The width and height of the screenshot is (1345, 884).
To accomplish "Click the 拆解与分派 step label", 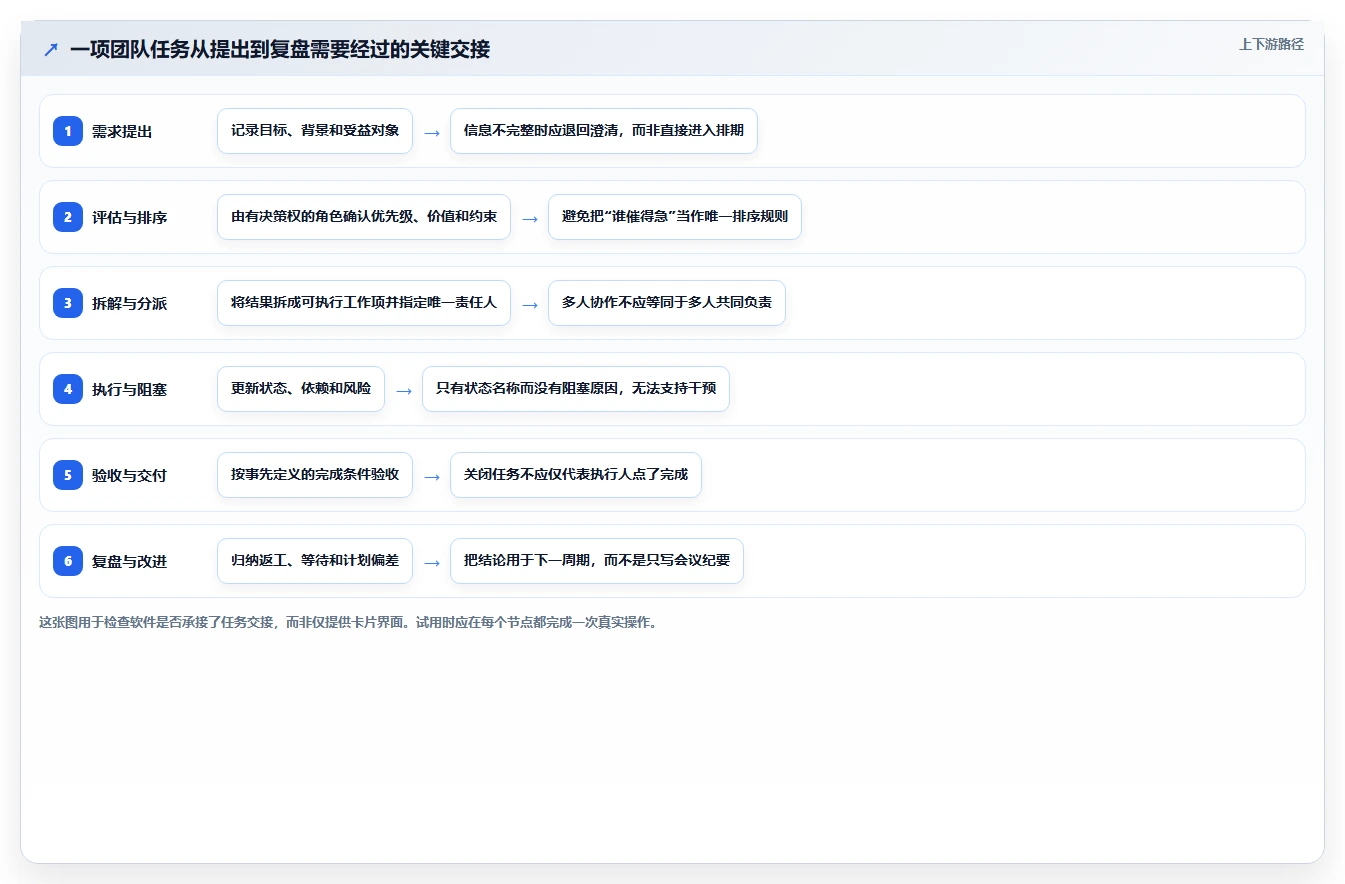I will coord(129,303).
